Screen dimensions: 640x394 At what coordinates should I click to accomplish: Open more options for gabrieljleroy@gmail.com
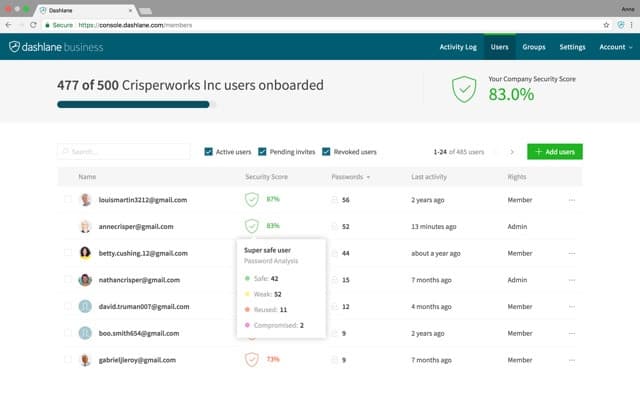tap(572, 360)
